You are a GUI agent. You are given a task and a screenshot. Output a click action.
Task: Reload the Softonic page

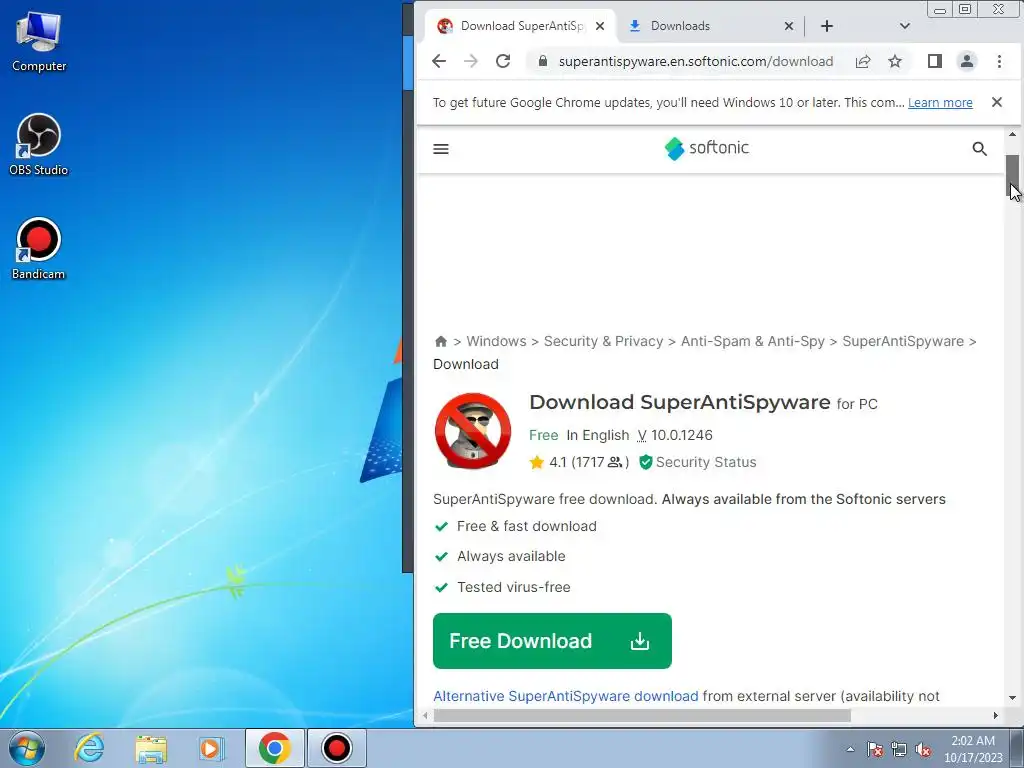(x=503, y=61)
